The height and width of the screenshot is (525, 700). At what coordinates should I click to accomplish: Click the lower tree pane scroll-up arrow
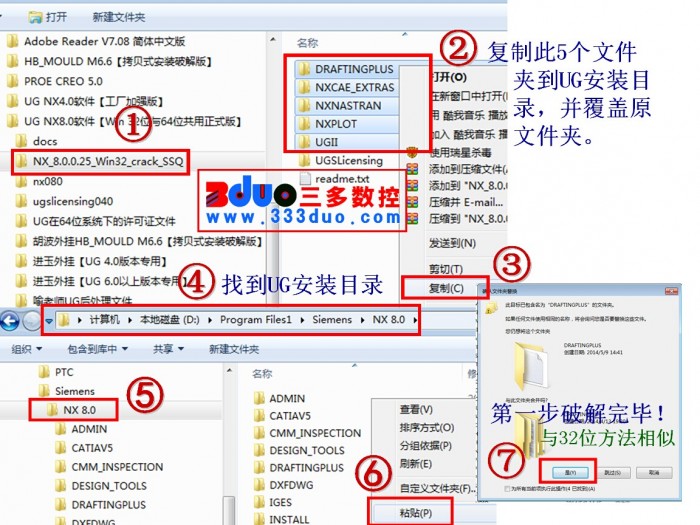click(x=229, y=371)
